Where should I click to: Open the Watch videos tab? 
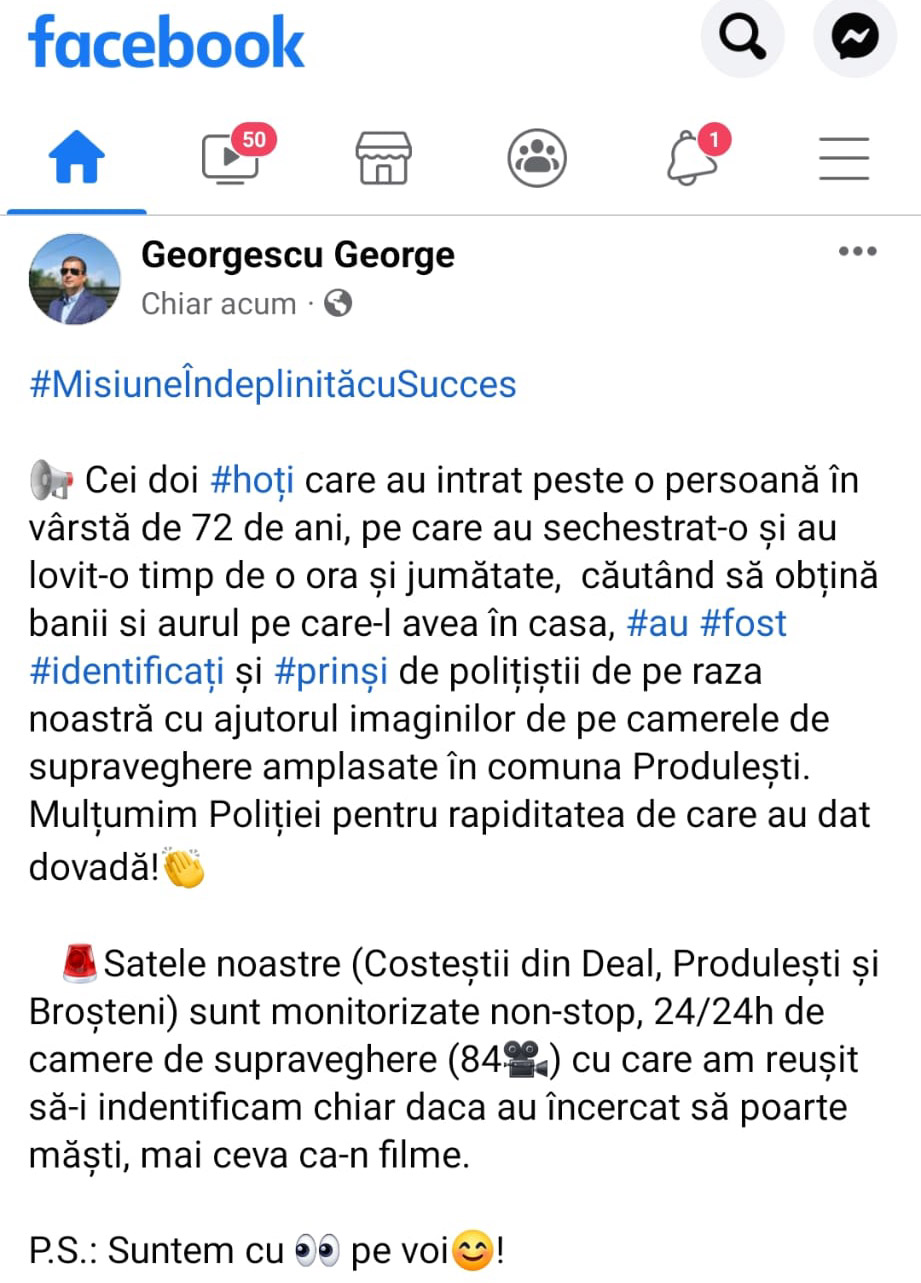(x=231, y=158)
